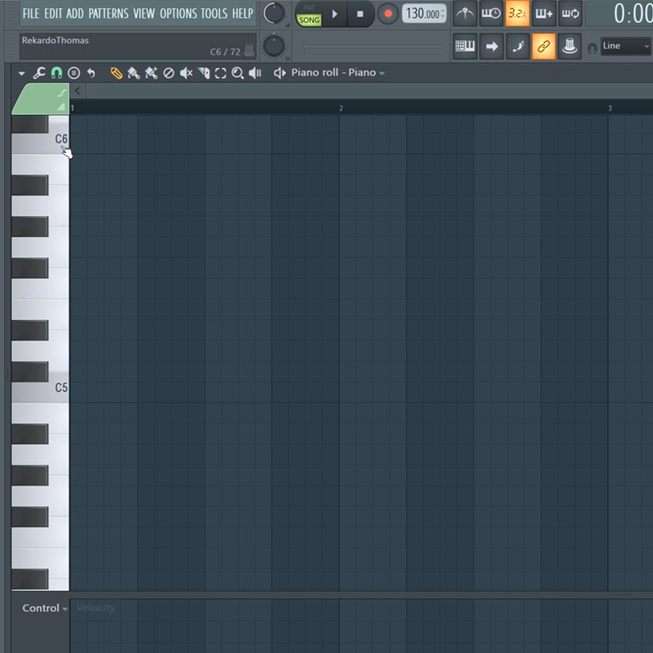Open the piano roll menu arrow
This screenshot has width=653, height=653.
22,74
